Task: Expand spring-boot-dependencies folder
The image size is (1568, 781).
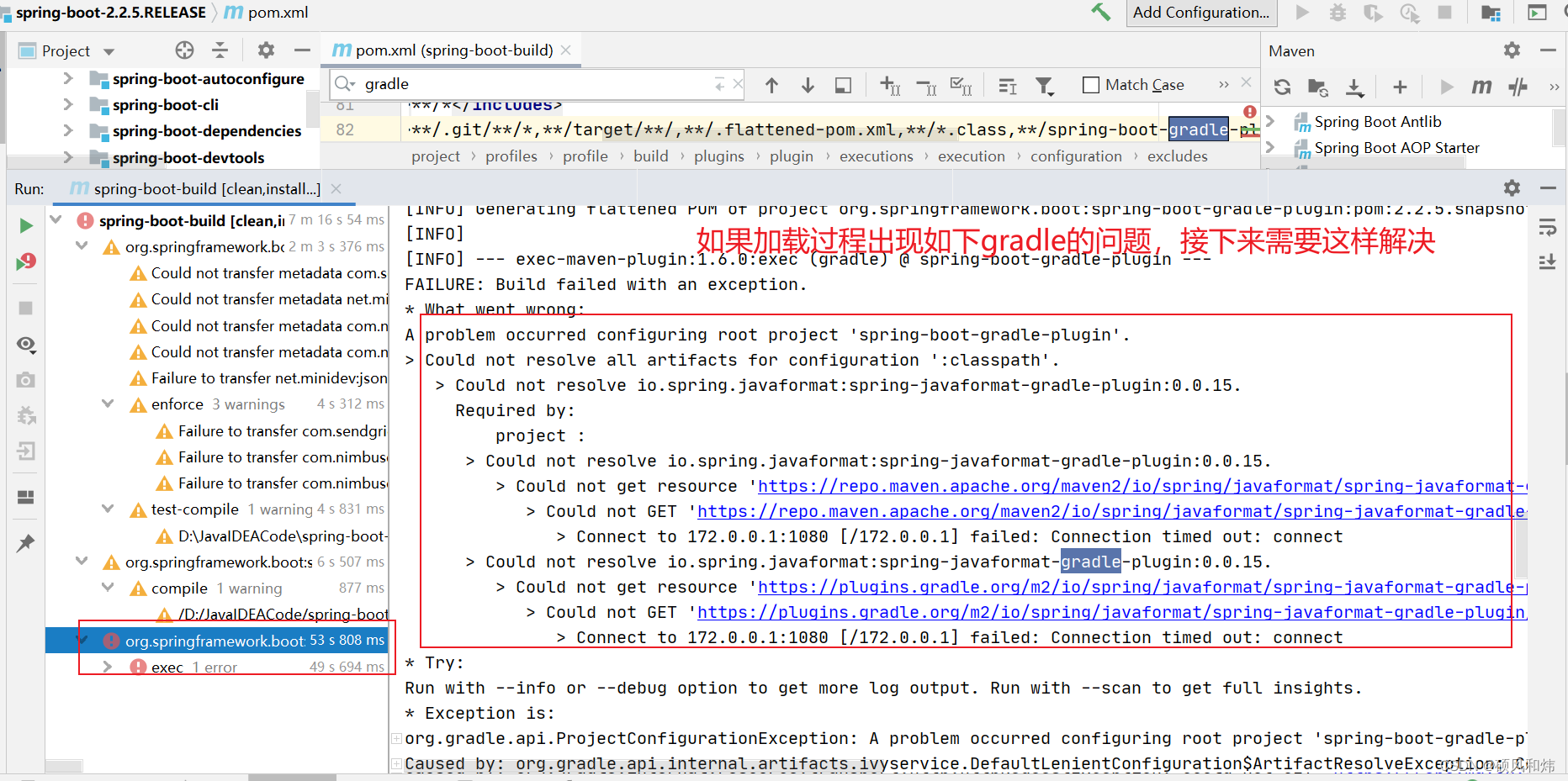Action: (x=68, y=130)
